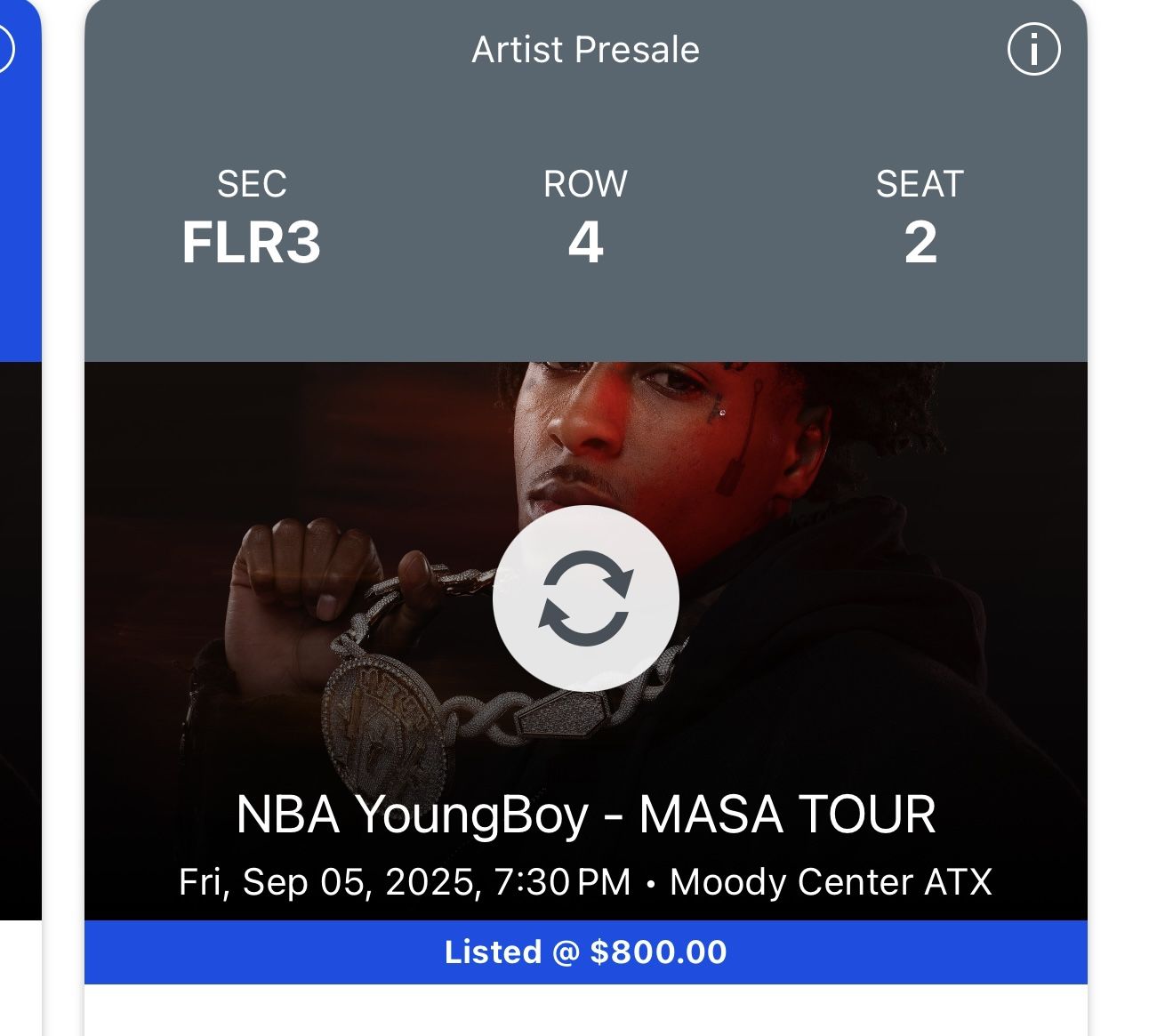
Task: Expand the Artist Presale header area
Action: coord(584,51)
